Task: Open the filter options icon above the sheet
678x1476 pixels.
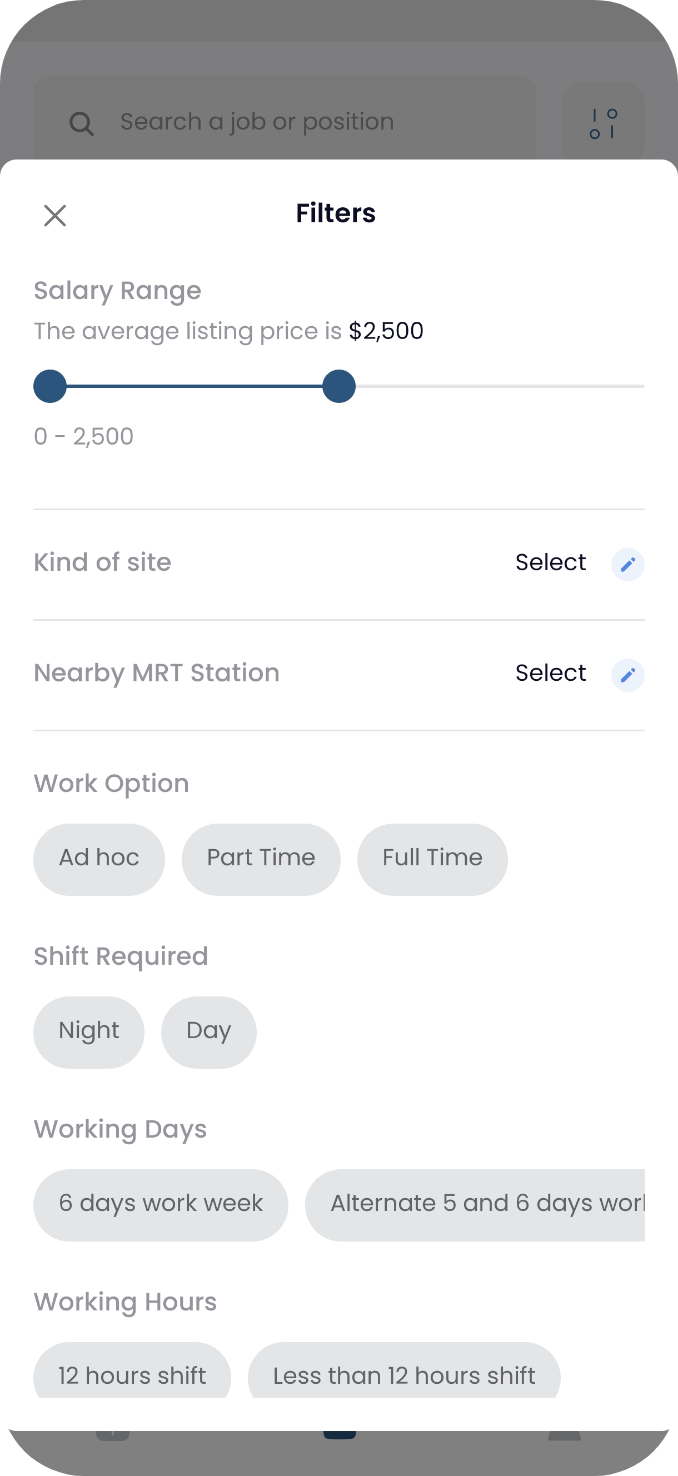Action: (603, 122)
